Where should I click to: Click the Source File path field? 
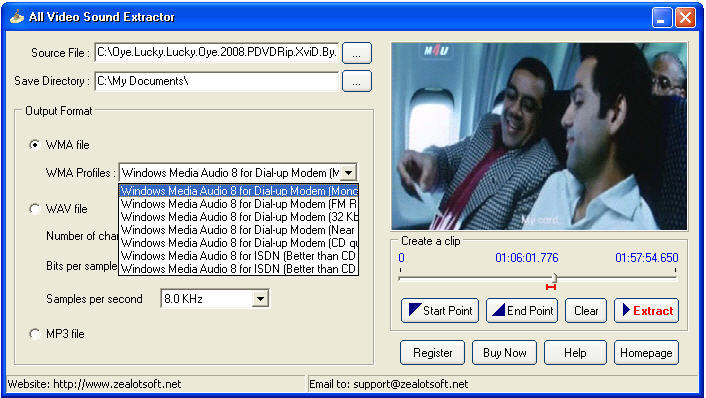click(x=217, y=53)
